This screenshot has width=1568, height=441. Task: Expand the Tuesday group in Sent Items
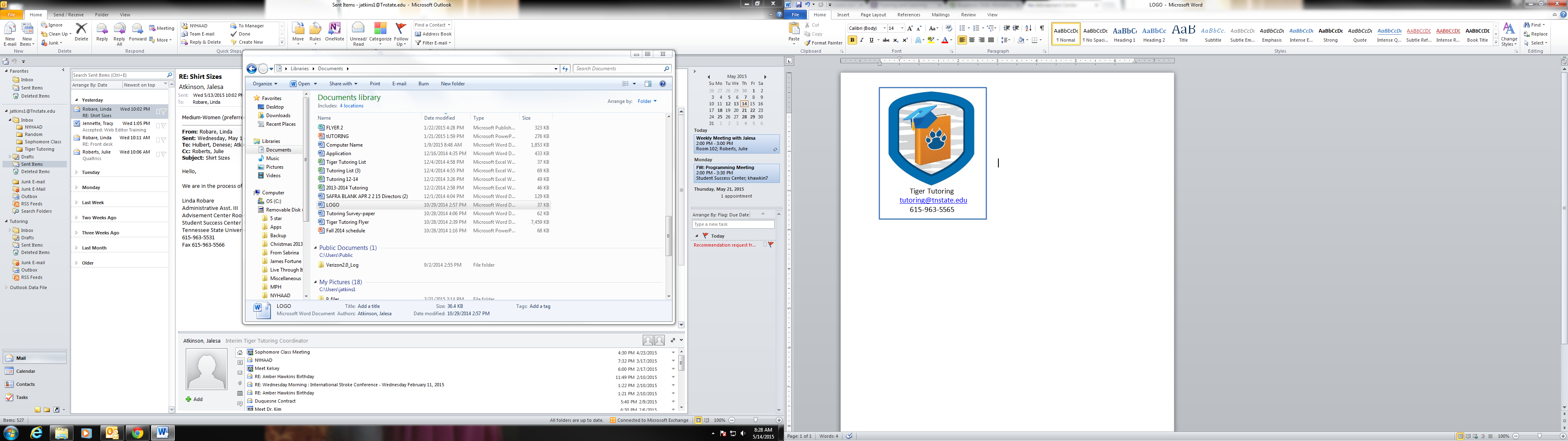click(x=77, y=172)
